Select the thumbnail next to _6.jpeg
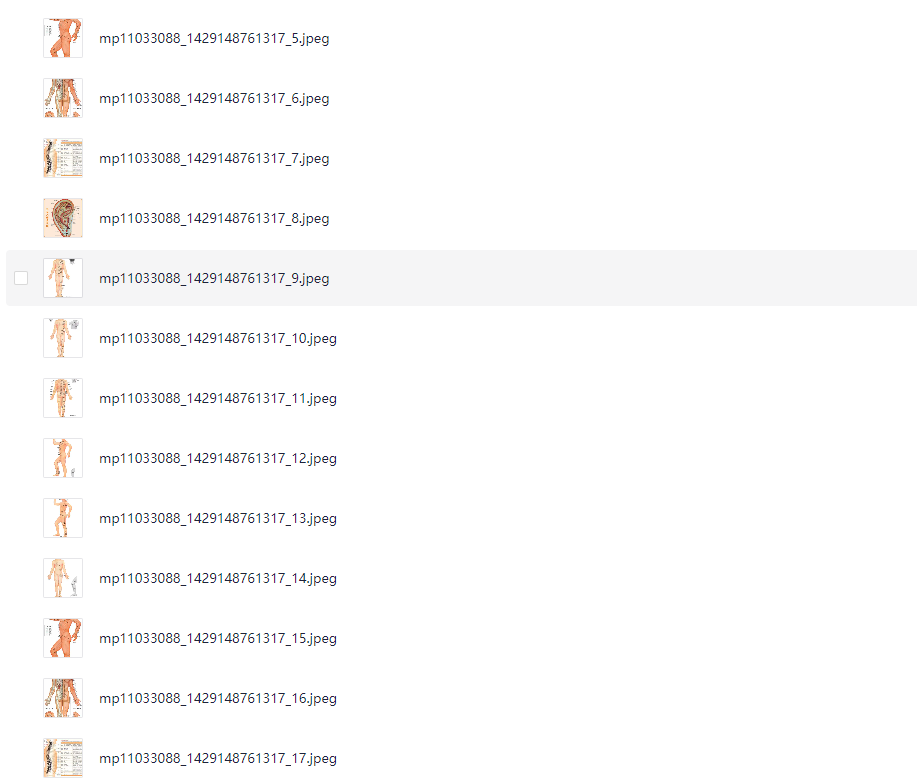The height and width of the screenshot is (784, 917). coord(63,98)
